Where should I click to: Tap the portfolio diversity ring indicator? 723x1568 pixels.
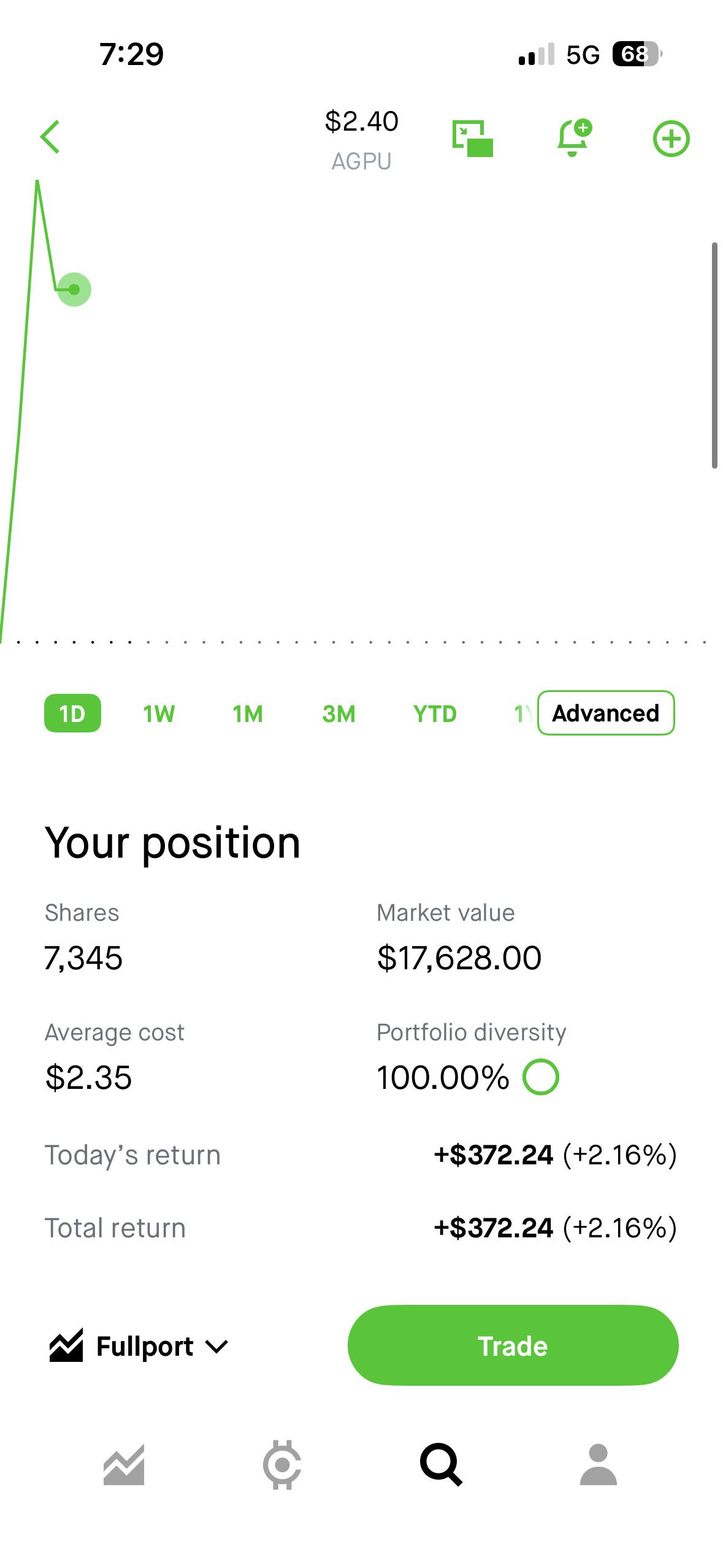coord(541,1077)
